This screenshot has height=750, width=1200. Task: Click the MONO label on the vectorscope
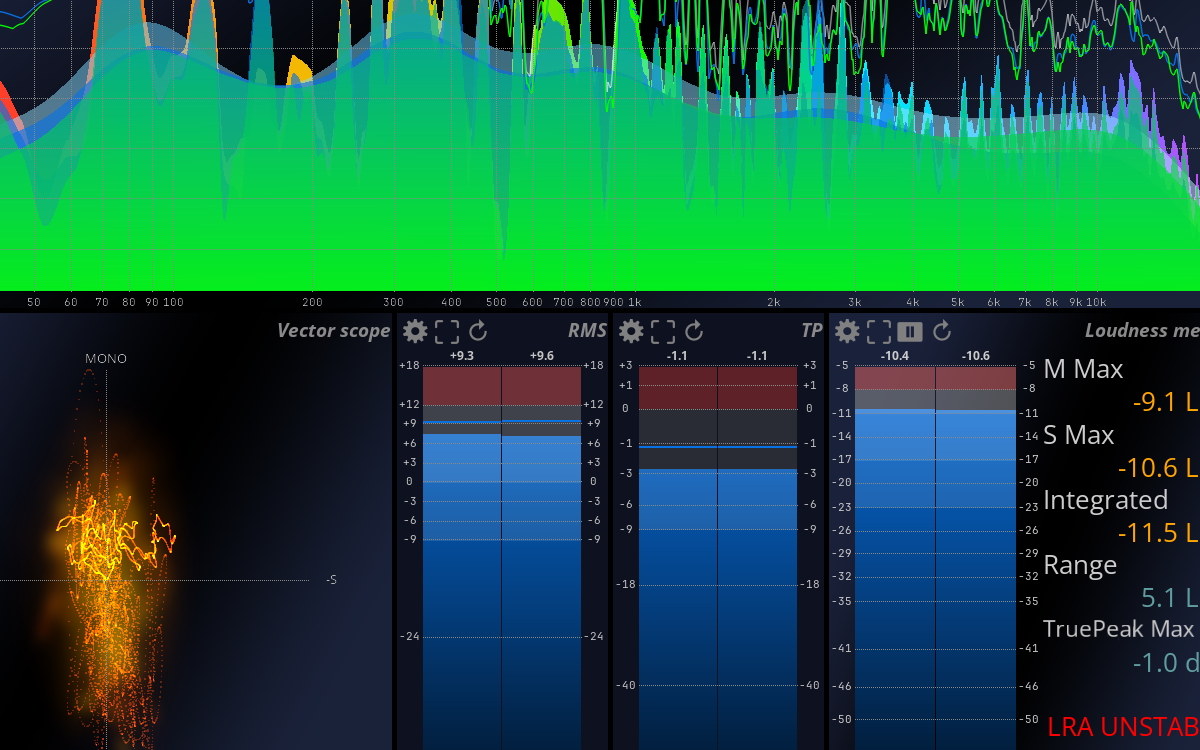coord(106,358)
